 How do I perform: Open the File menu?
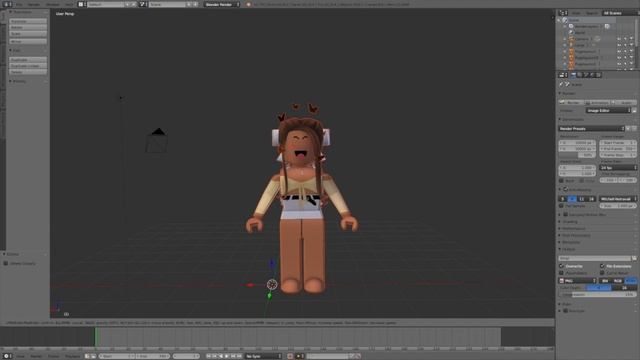[19, 4]
